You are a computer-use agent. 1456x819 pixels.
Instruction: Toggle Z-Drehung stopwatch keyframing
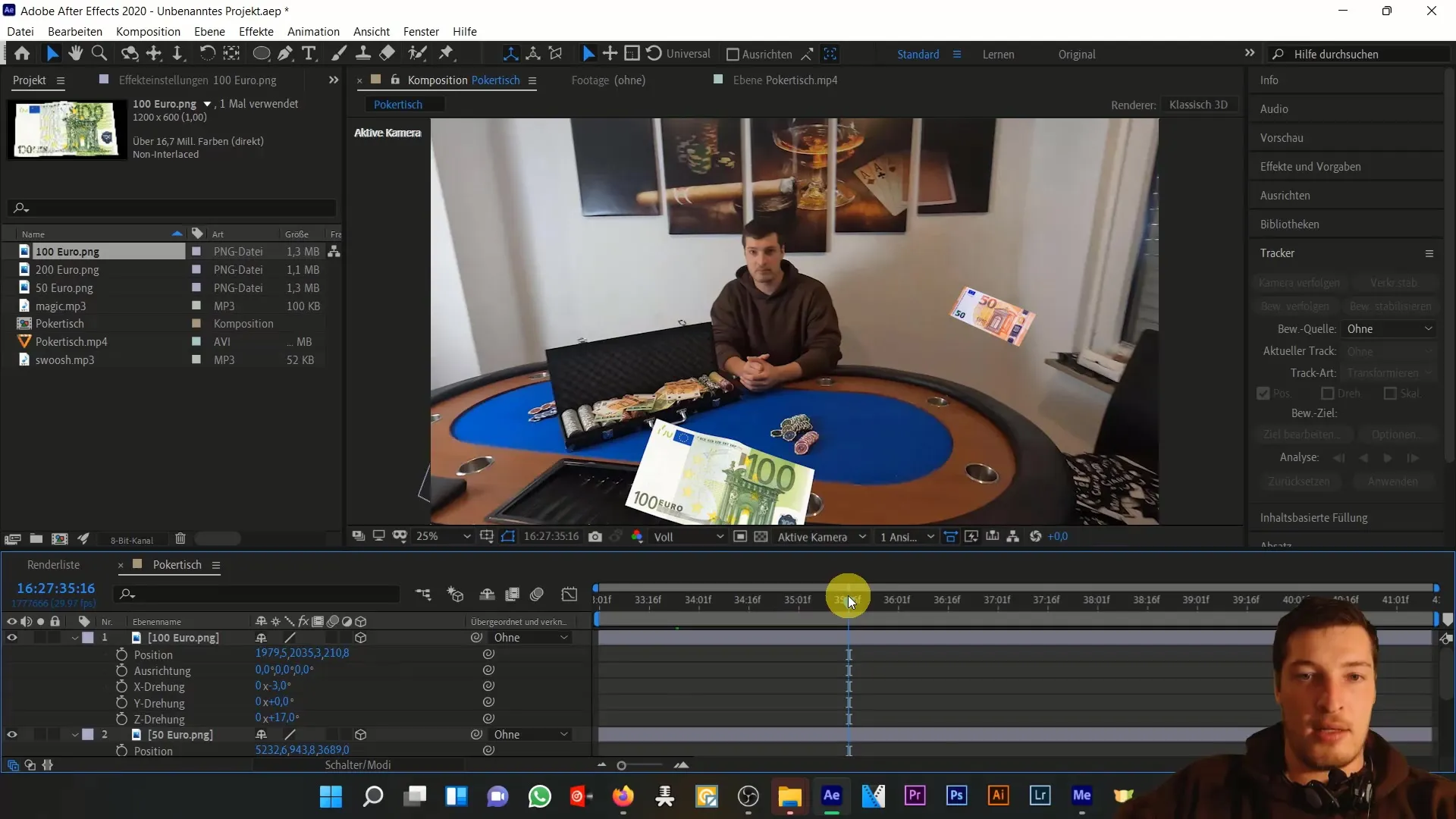click(x=121, y=718)
